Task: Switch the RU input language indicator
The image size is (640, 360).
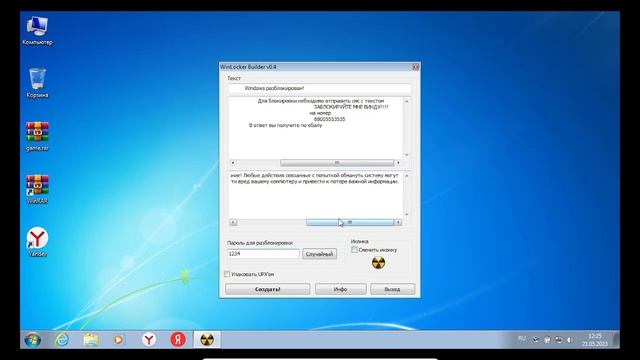Action: pos(522,339)
